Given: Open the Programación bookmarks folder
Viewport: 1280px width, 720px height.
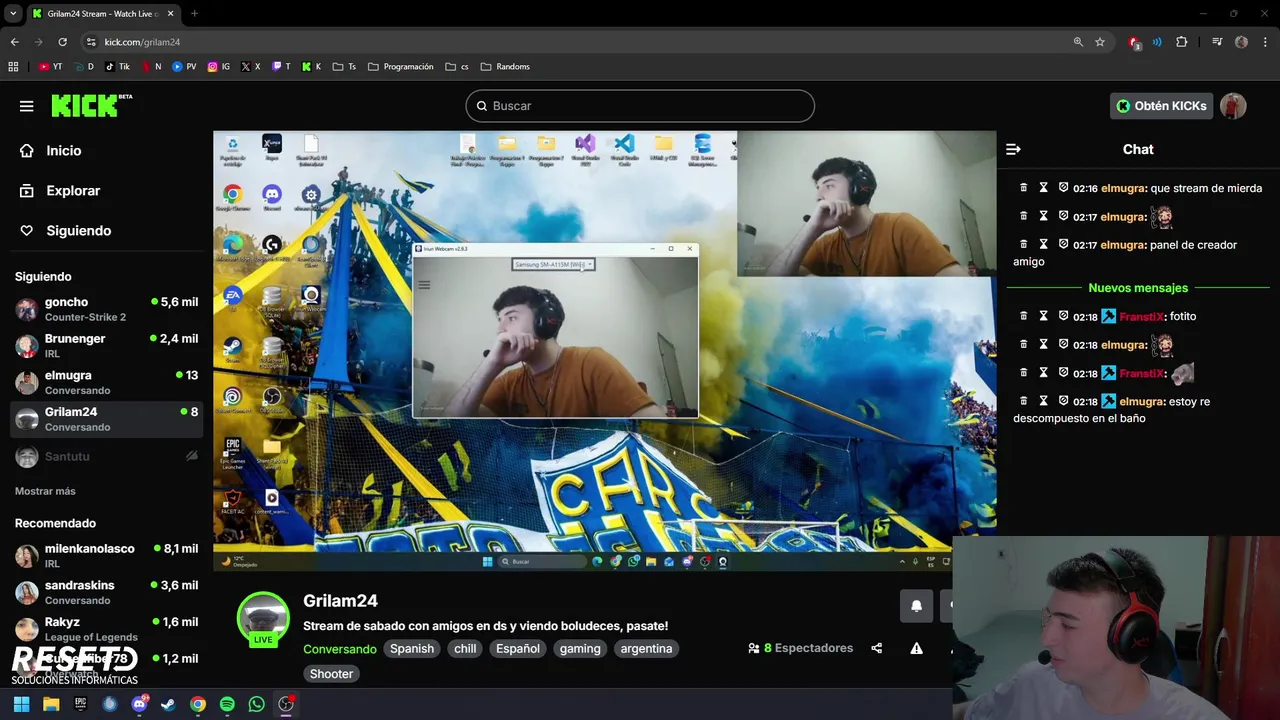Looking at the screenshot, I should click(400, 67).
